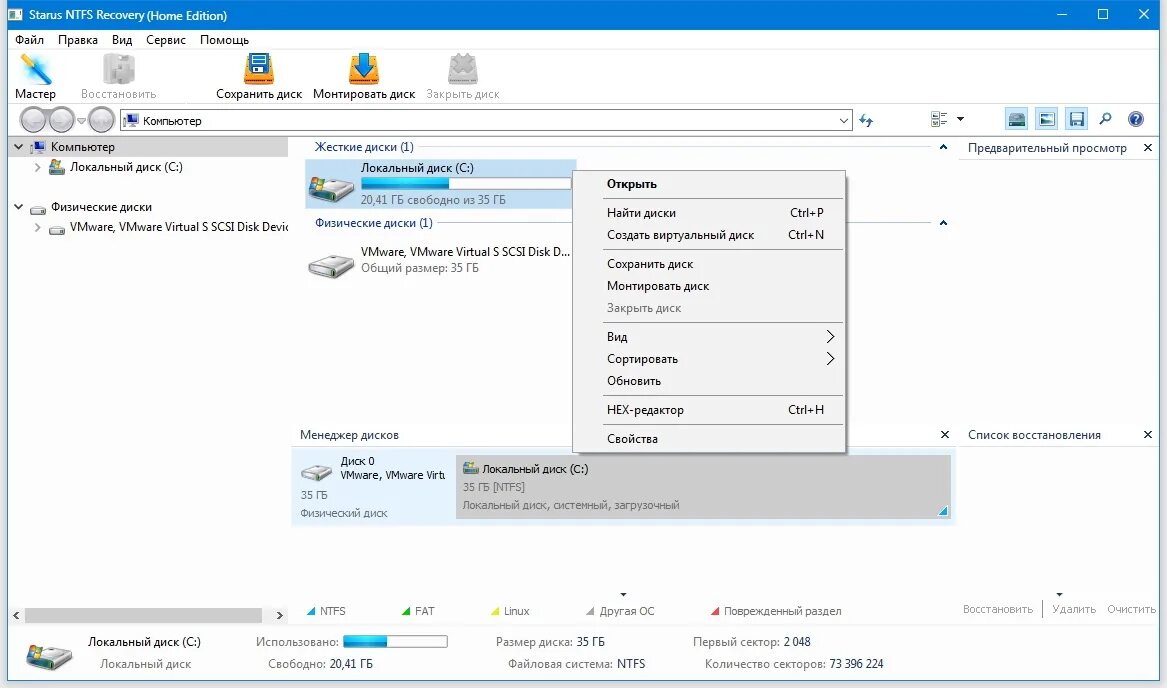Go back with the navigation back arrow
Screen dimensions: 1167x688
tap(33, 120)
